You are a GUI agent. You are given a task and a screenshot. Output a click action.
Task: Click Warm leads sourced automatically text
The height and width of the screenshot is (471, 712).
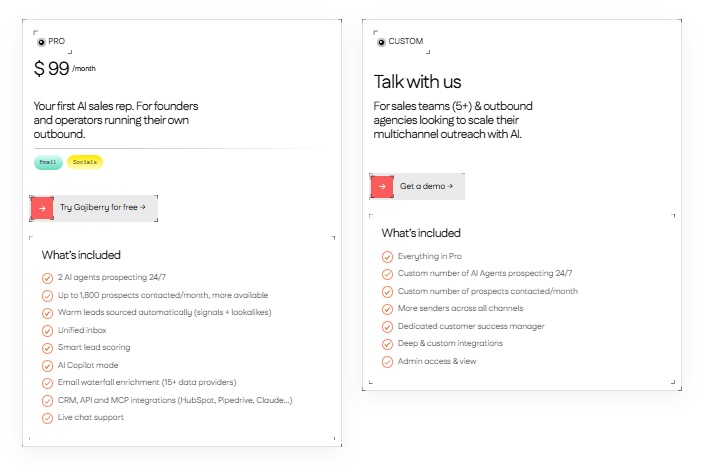(164, 312)
